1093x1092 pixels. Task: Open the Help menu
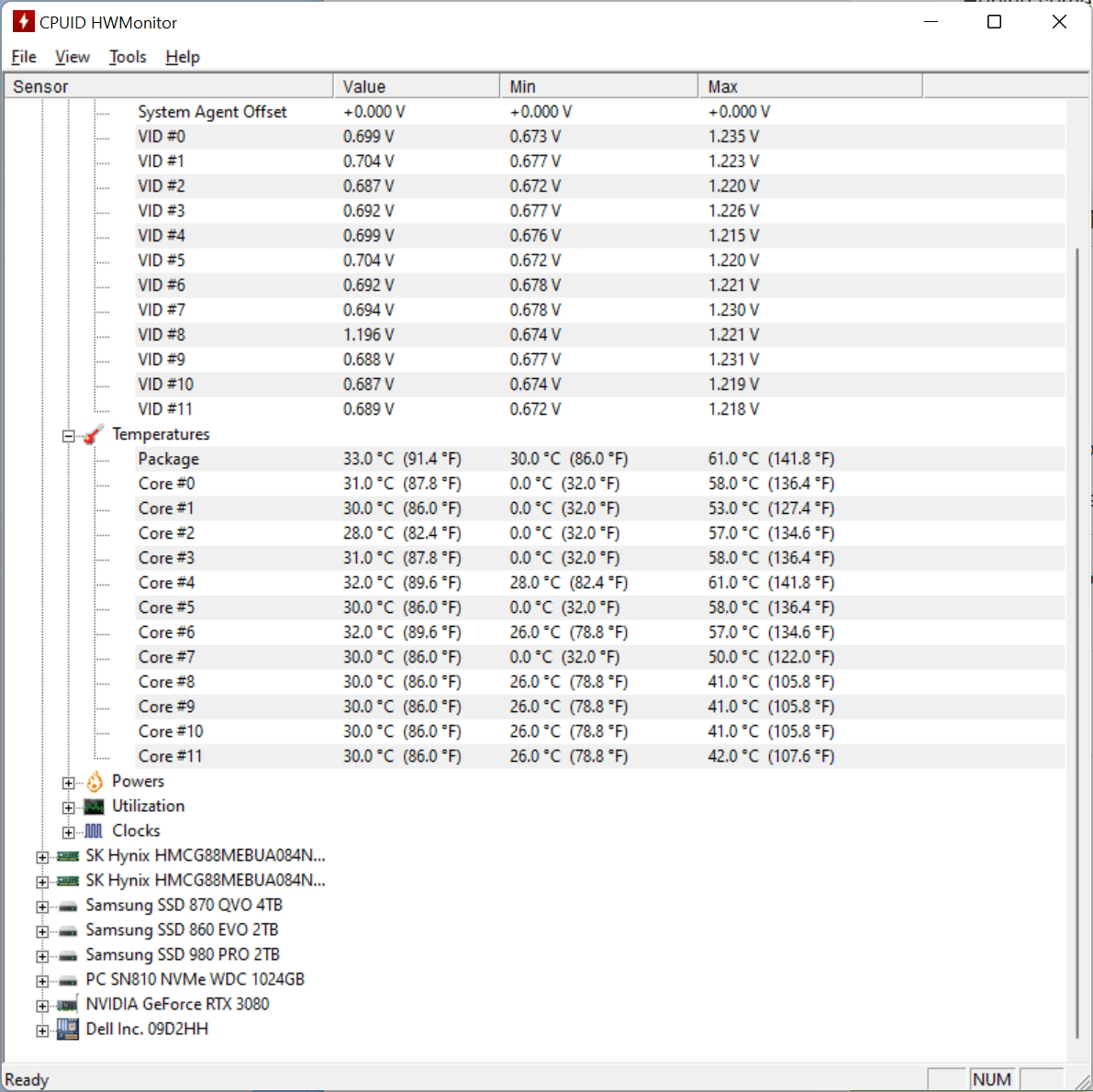tap(183, 57)
